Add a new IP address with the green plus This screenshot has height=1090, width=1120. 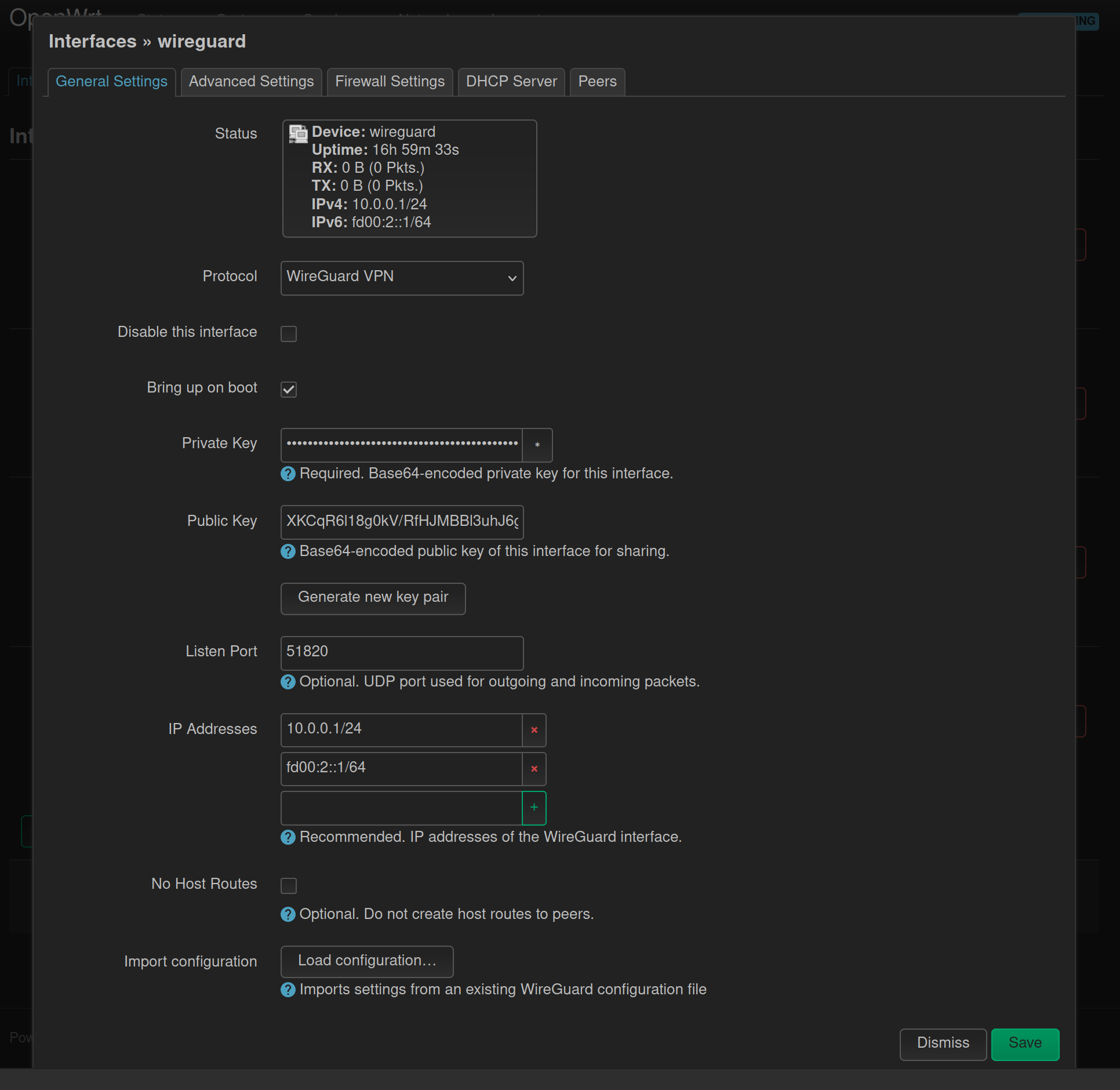click(x=534, y=808)
